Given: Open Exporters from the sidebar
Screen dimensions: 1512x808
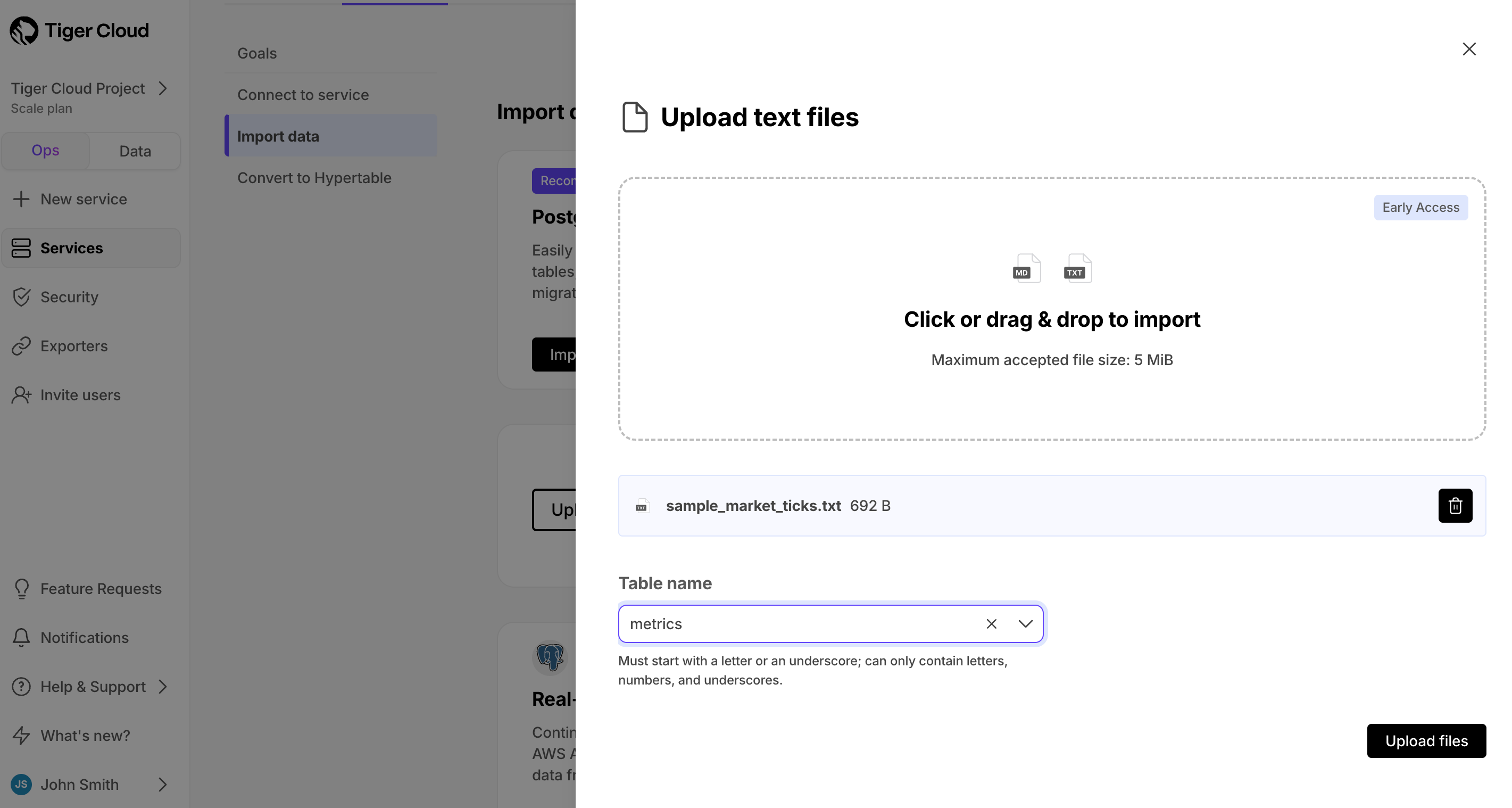Looking at the screenshot, I should 73,346.
